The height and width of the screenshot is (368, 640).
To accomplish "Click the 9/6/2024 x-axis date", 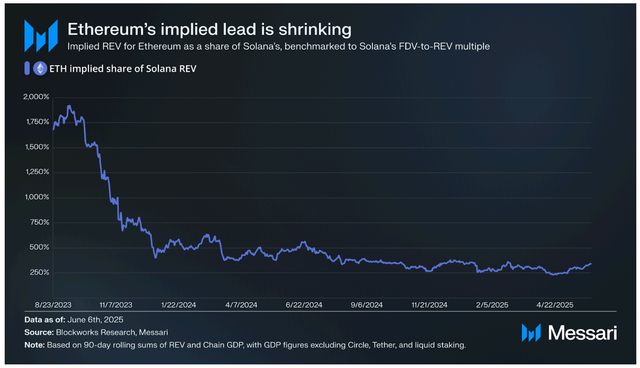I will click(x=367, y=305).
